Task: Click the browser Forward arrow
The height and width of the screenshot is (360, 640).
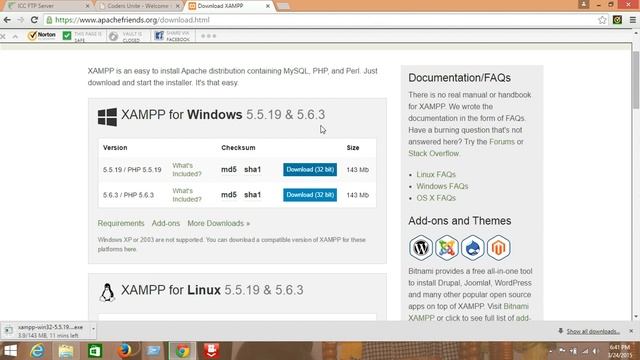Action: click(x=20, y=20)
